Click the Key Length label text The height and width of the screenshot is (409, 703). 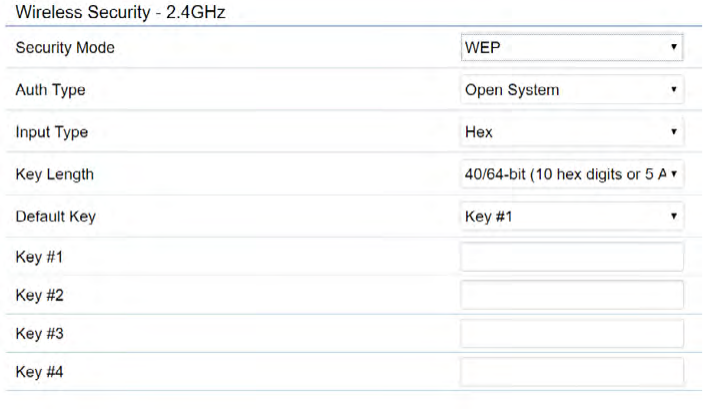[x=55, y=174]
